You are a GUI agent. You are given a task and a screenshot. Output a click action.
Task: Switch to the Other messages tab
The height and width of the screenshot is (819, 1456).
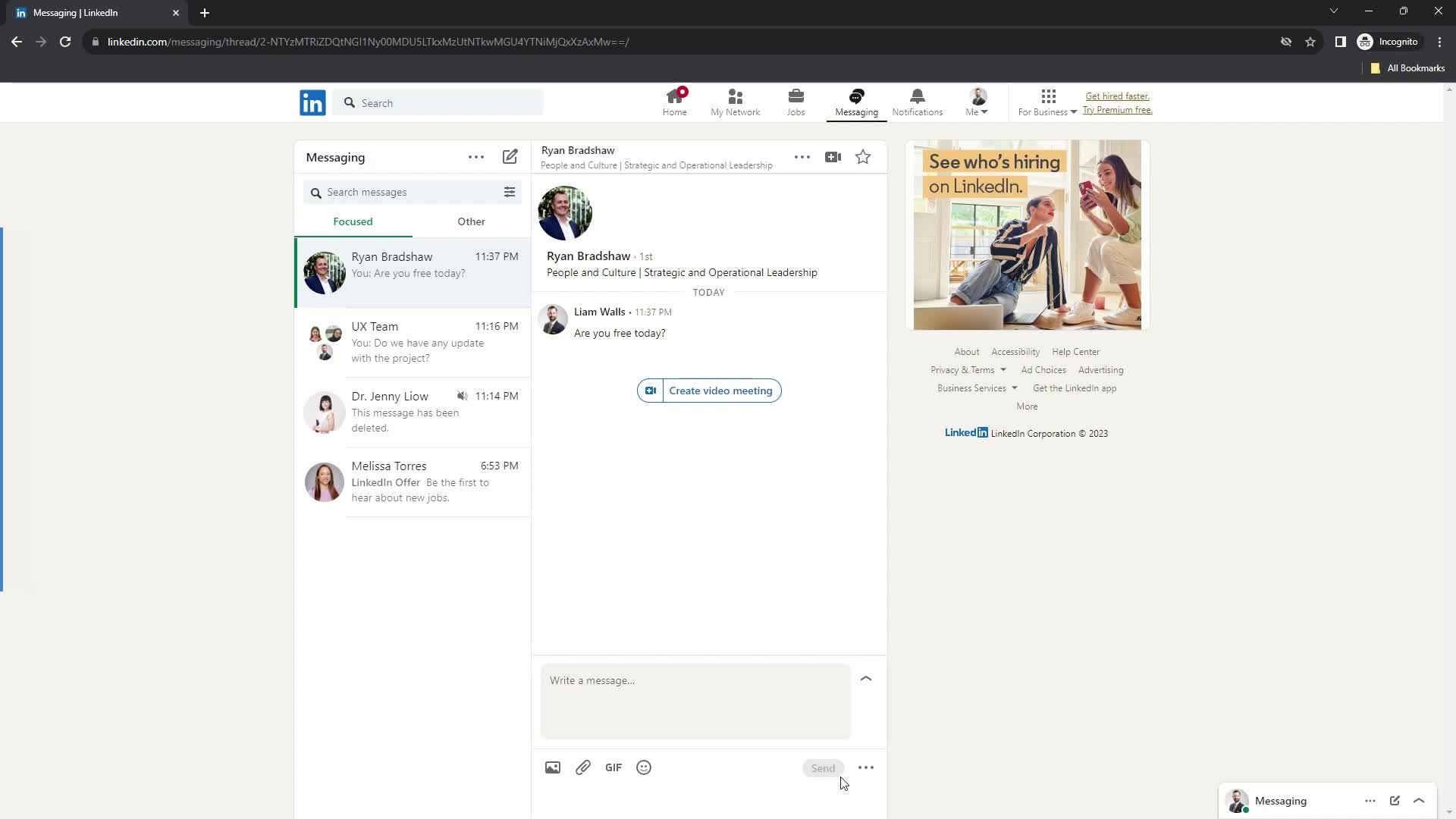coord(471,221)
